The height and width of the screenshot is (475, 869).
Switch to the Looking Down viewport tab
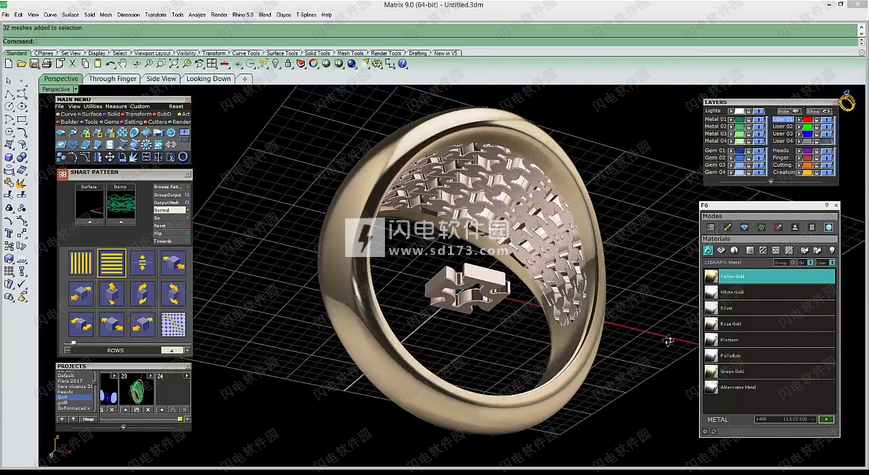coord(208,79)
